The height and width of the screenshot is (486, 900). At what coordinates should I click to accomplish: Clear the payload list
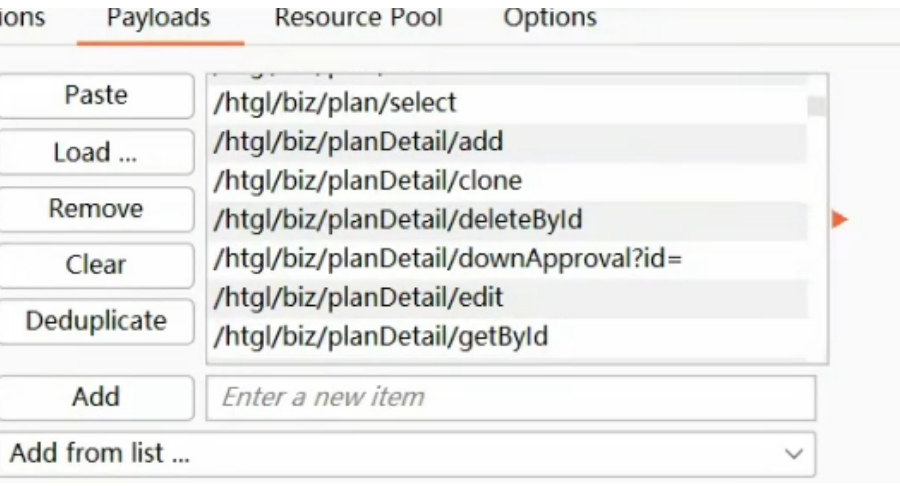click(96, 265)
